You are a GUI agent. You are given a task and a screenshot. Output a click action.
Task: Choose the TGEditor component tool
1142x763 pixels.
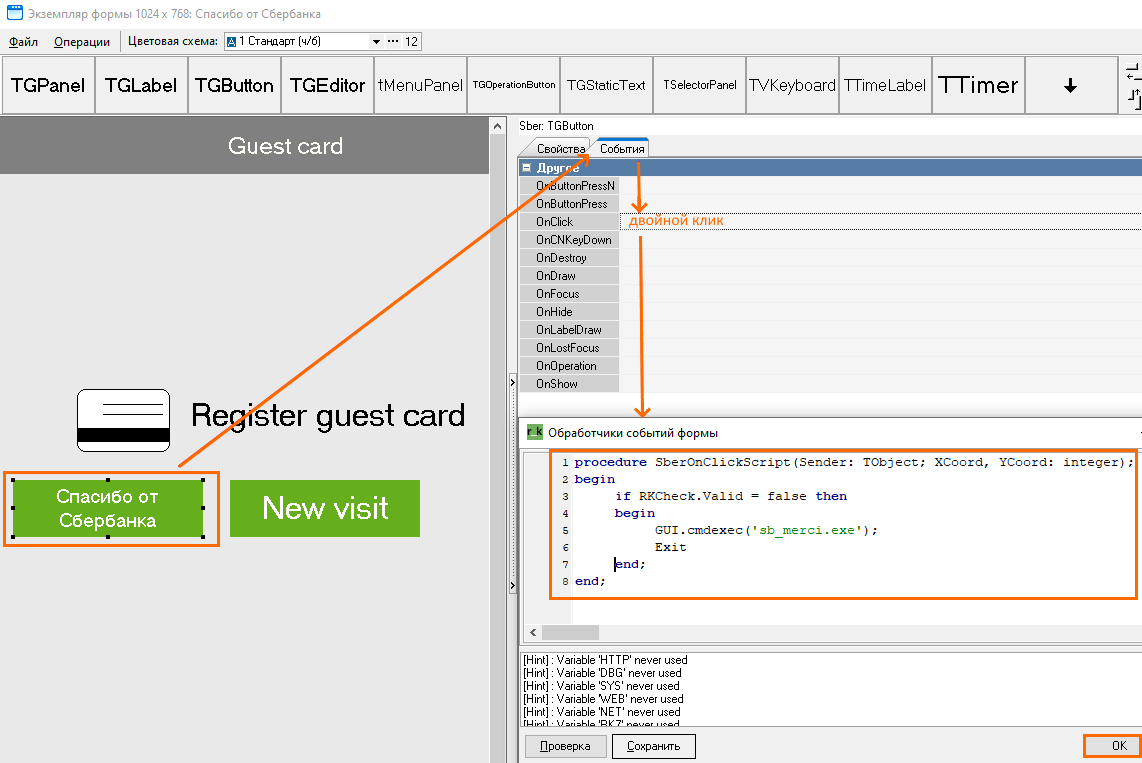[327, 86]
